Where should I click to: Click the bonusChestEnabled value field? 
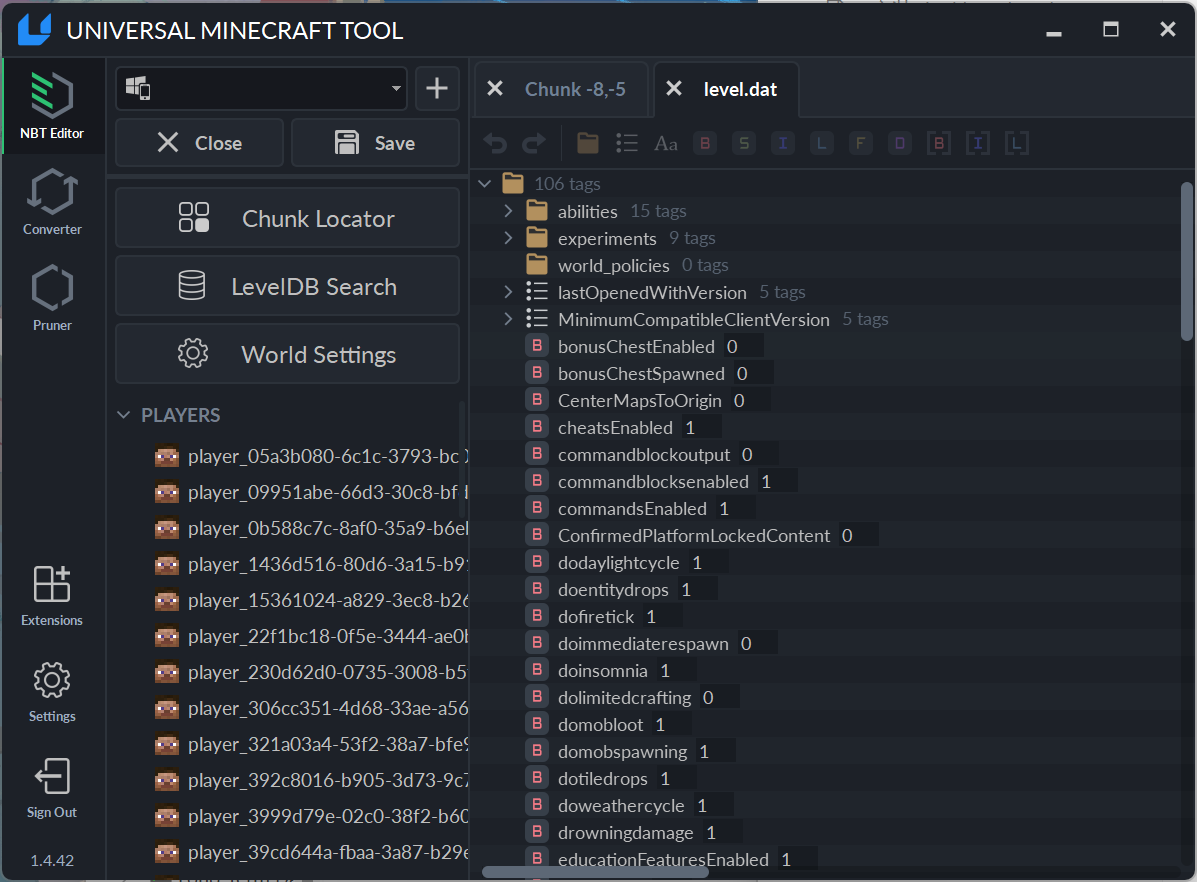(742, 347)
